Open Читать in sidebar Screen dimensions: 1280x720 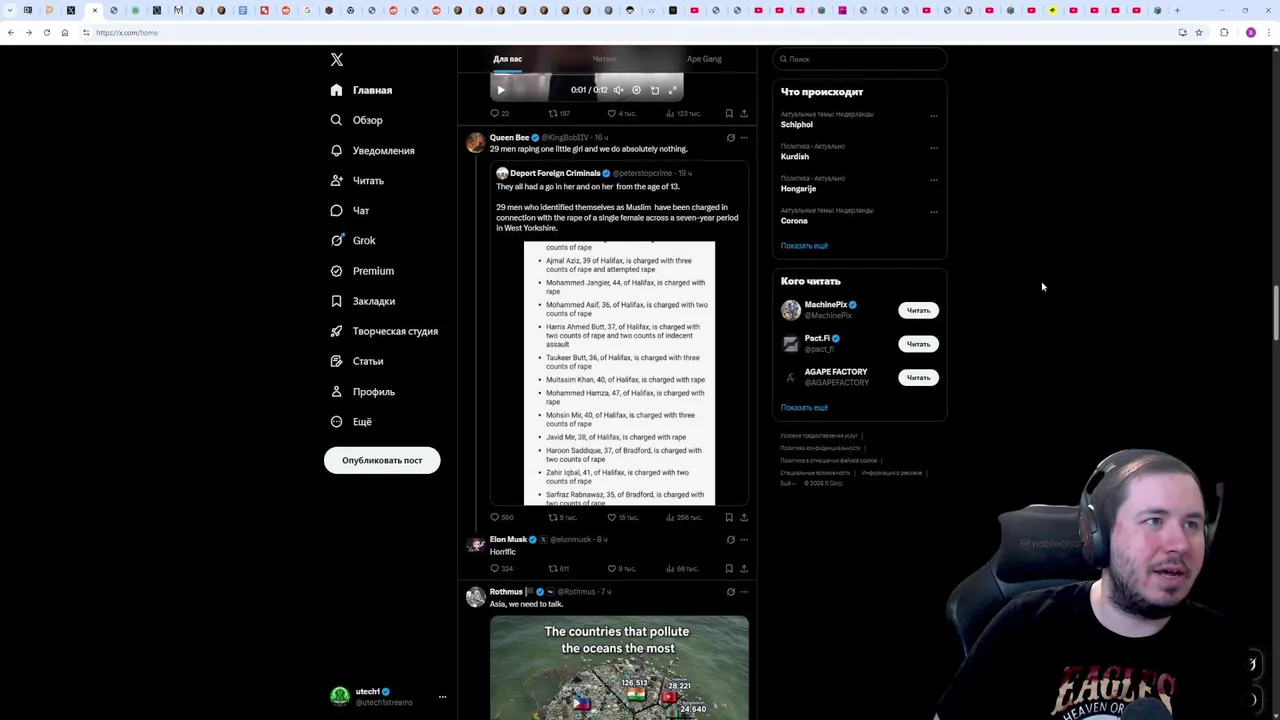[x=357, y=180]
